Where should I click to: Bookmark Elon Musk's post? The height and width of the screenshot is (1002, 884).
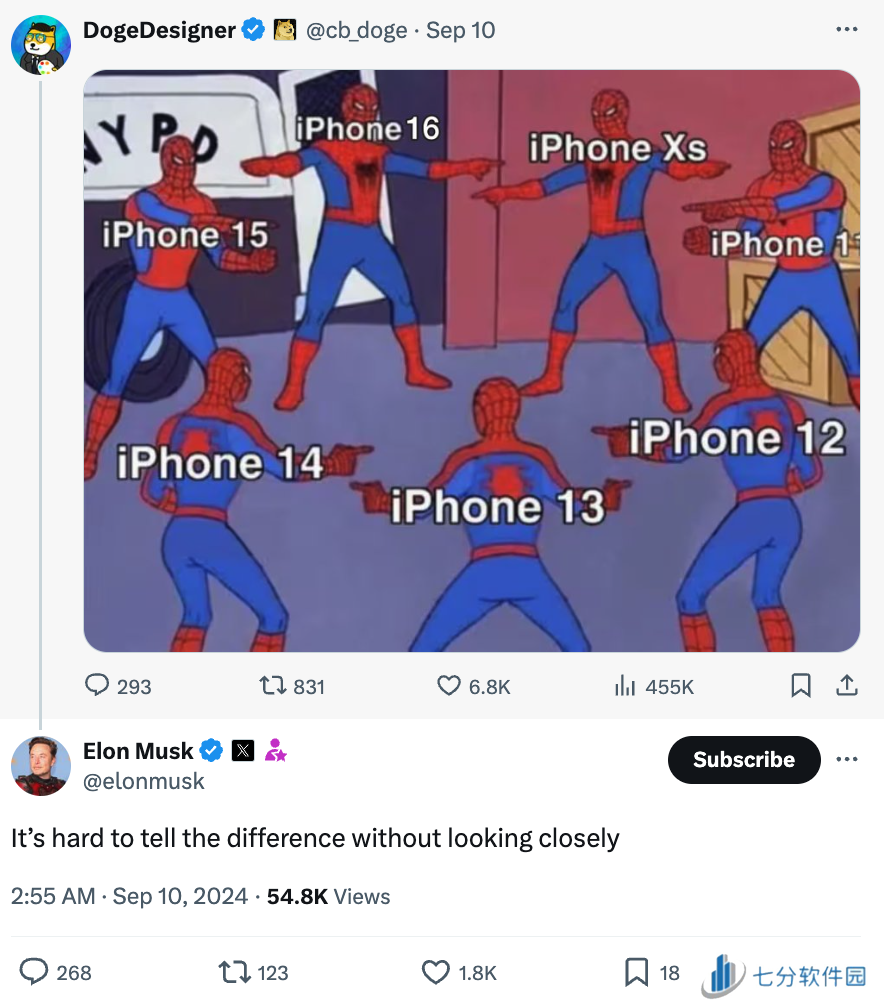tap(636, 972)
